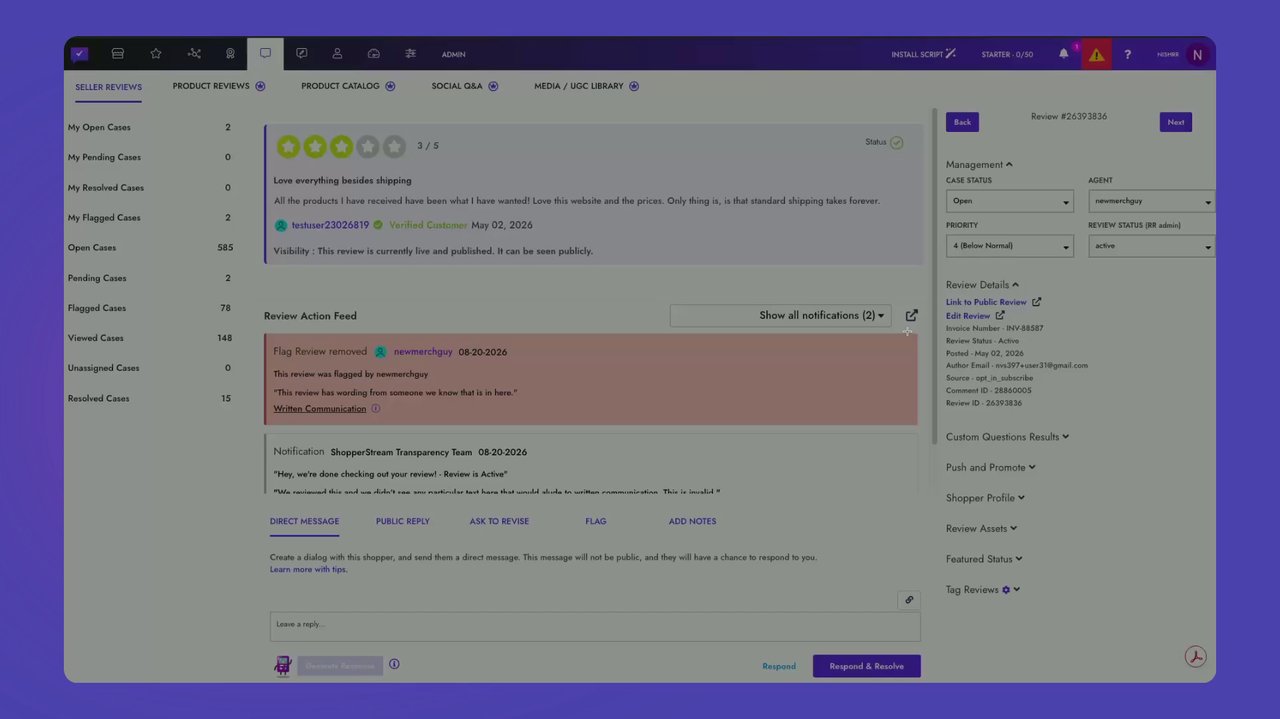Switch to Media / UGC Library tab
This screenshot has width=1280, height=719.
click(579, 86)
